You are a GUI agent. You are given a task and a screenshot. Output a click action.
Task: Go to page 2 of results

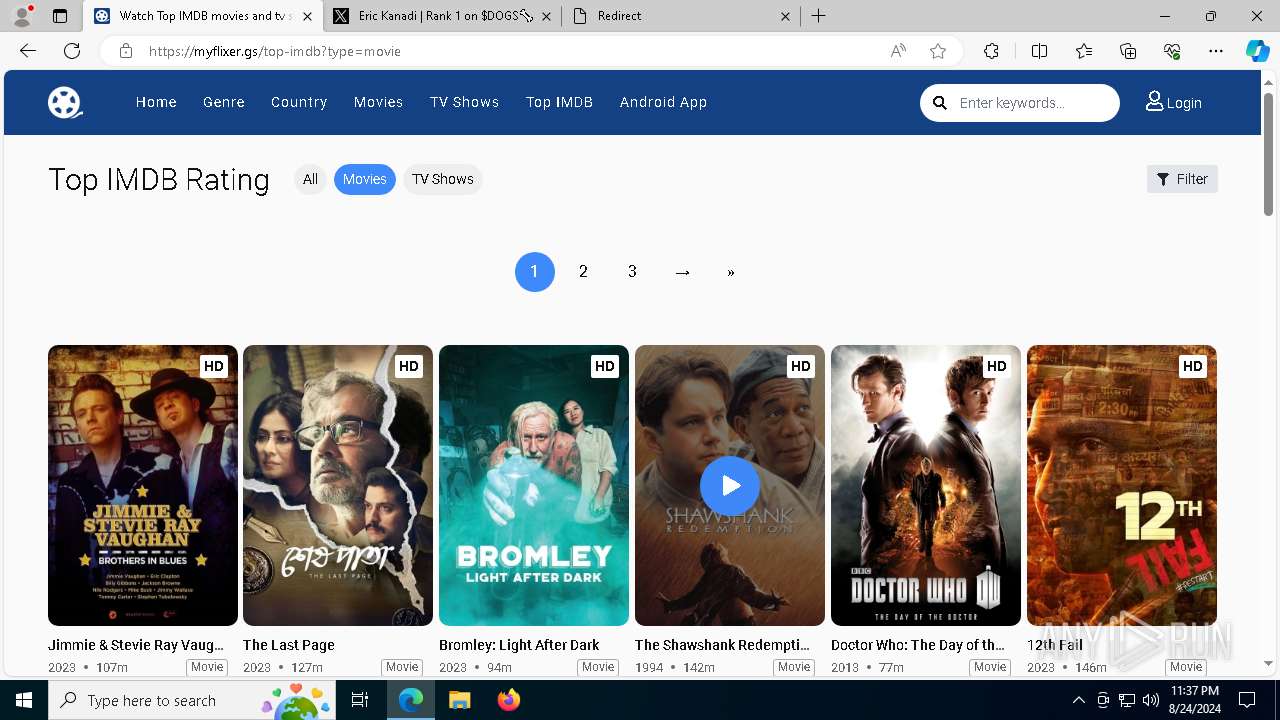point(583,272)
